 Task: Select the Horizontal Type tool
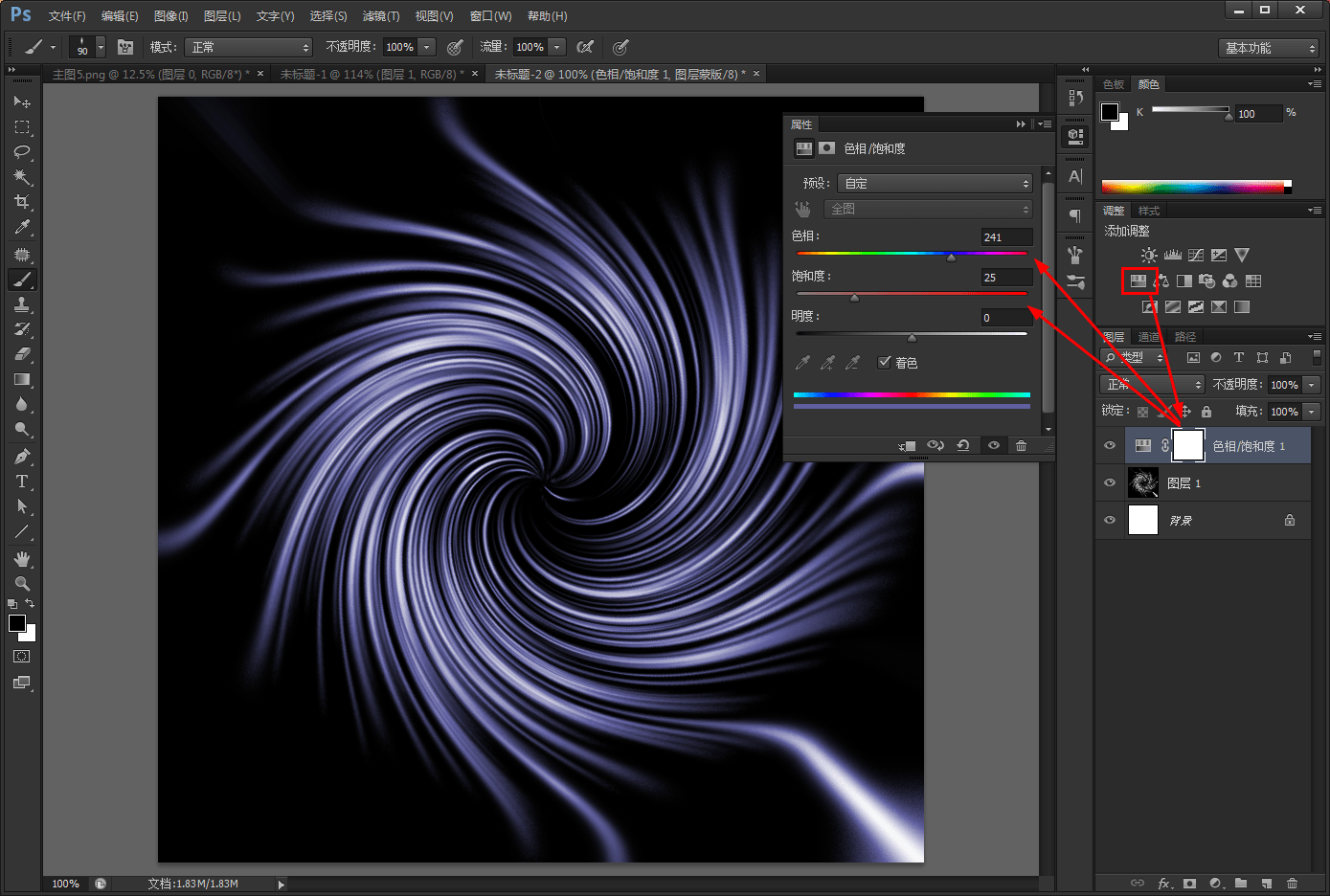22,482
